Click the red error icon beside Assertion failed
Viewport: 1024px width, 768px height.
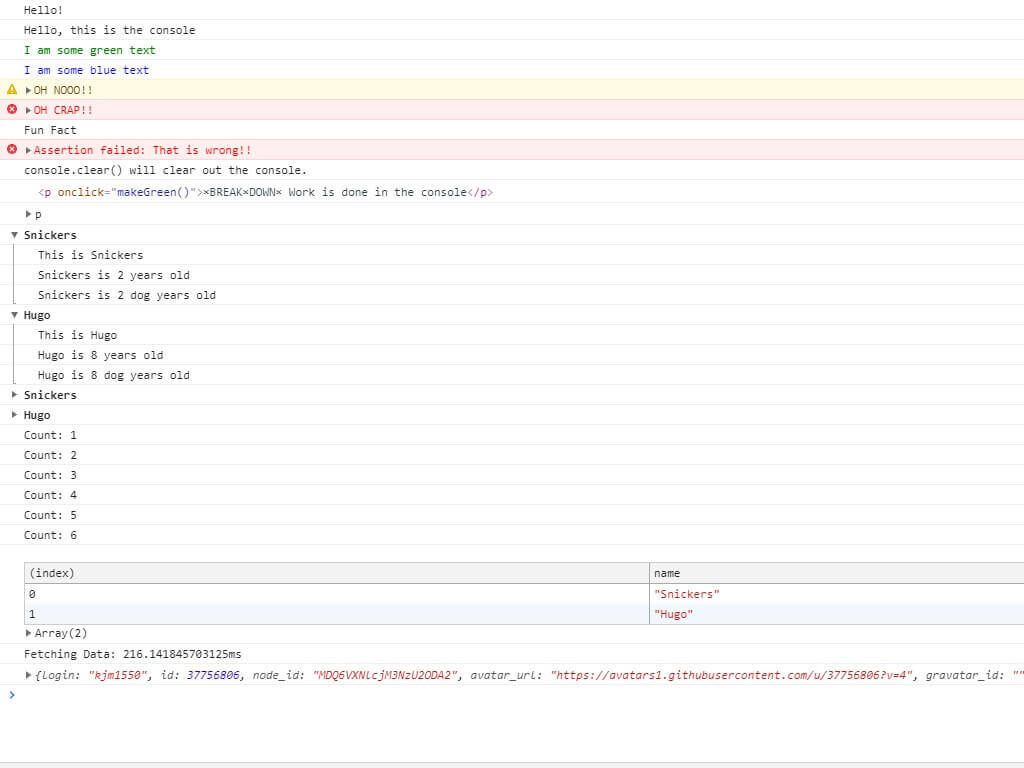tap(12, 150)
